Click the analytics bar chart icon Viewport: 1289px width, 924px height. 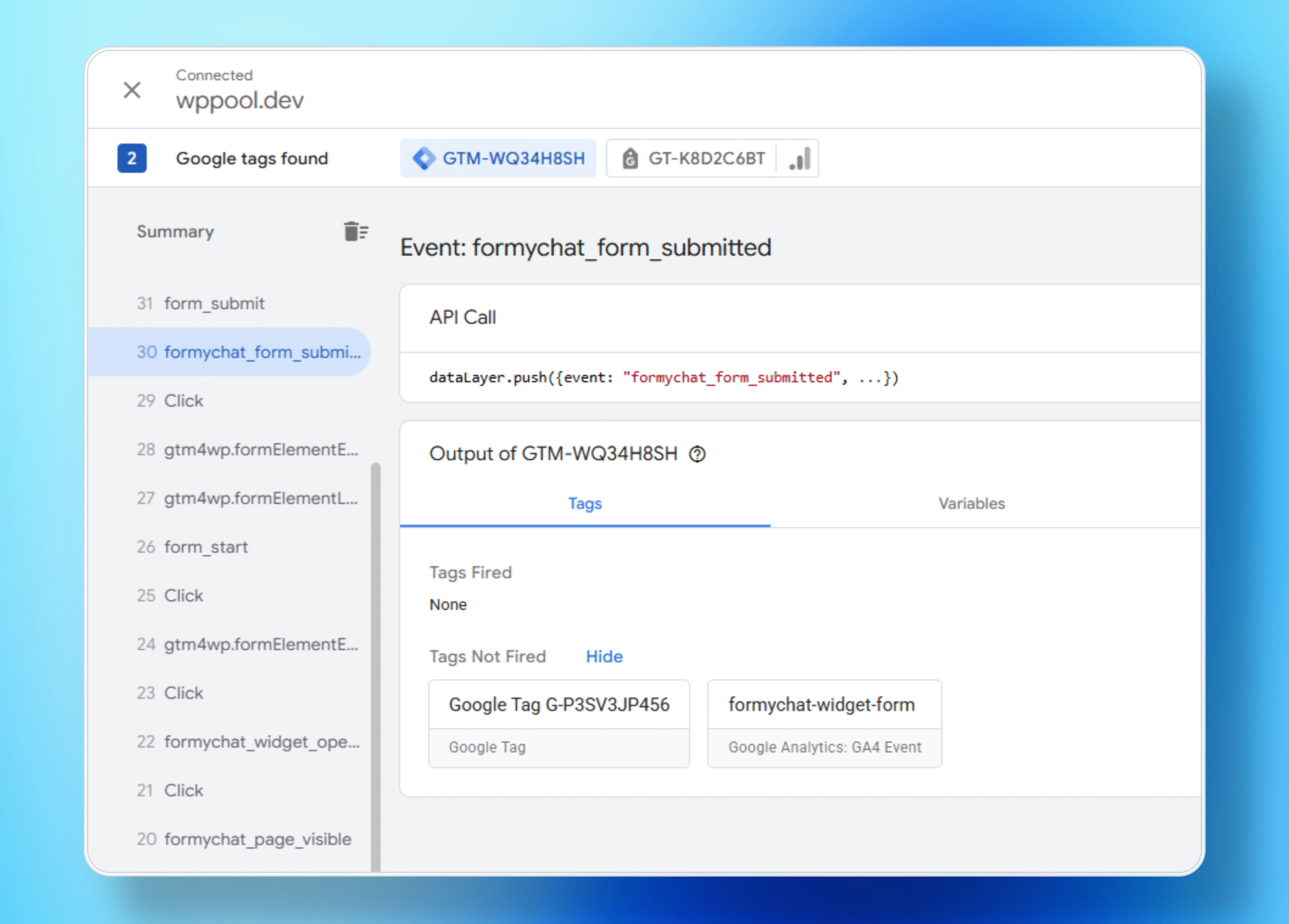pyautogui.click(x=800, y=159)
